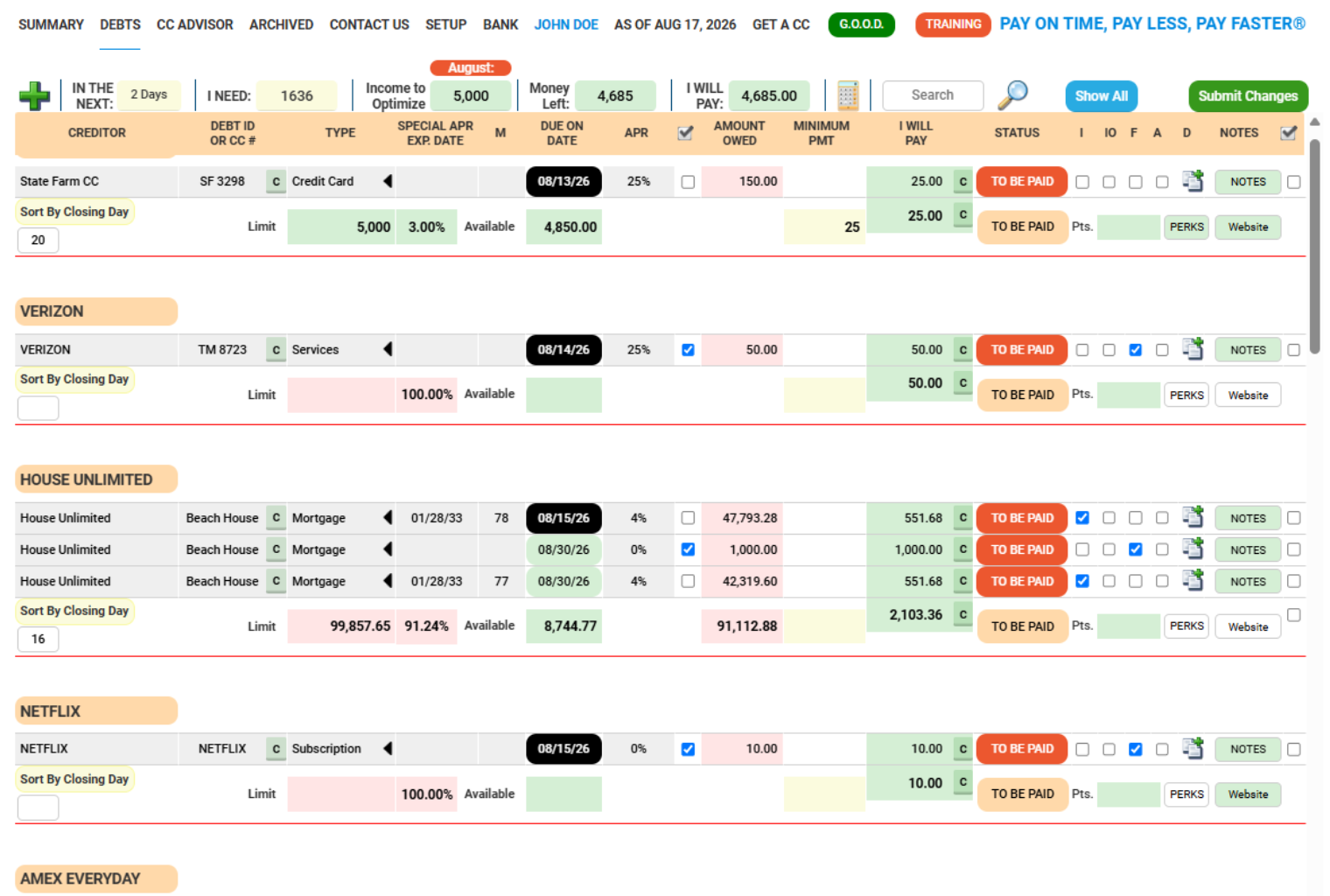Click inside the Search field

(x=933, y=95)
